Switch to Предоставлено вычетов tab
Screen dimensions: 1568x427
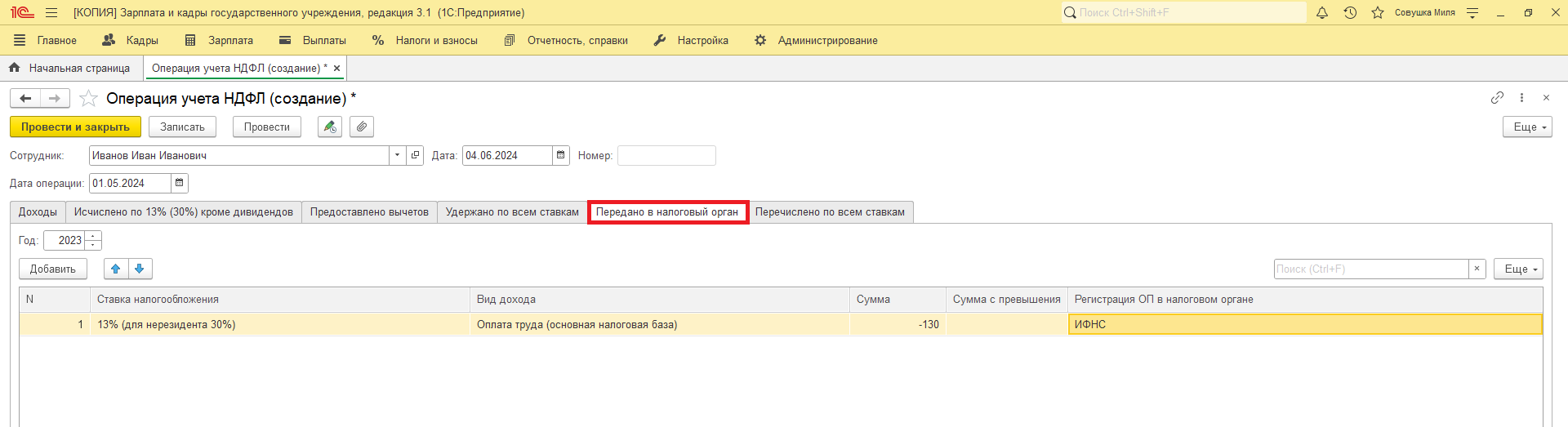coord(369,212)
